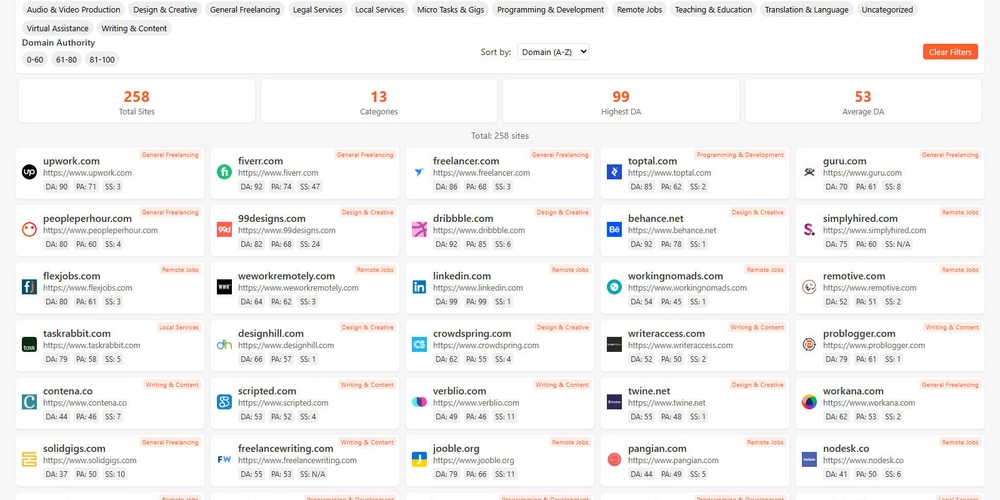
Task: Click the Local Services tag on taskrabbit.com
Action: coord(179,327)
